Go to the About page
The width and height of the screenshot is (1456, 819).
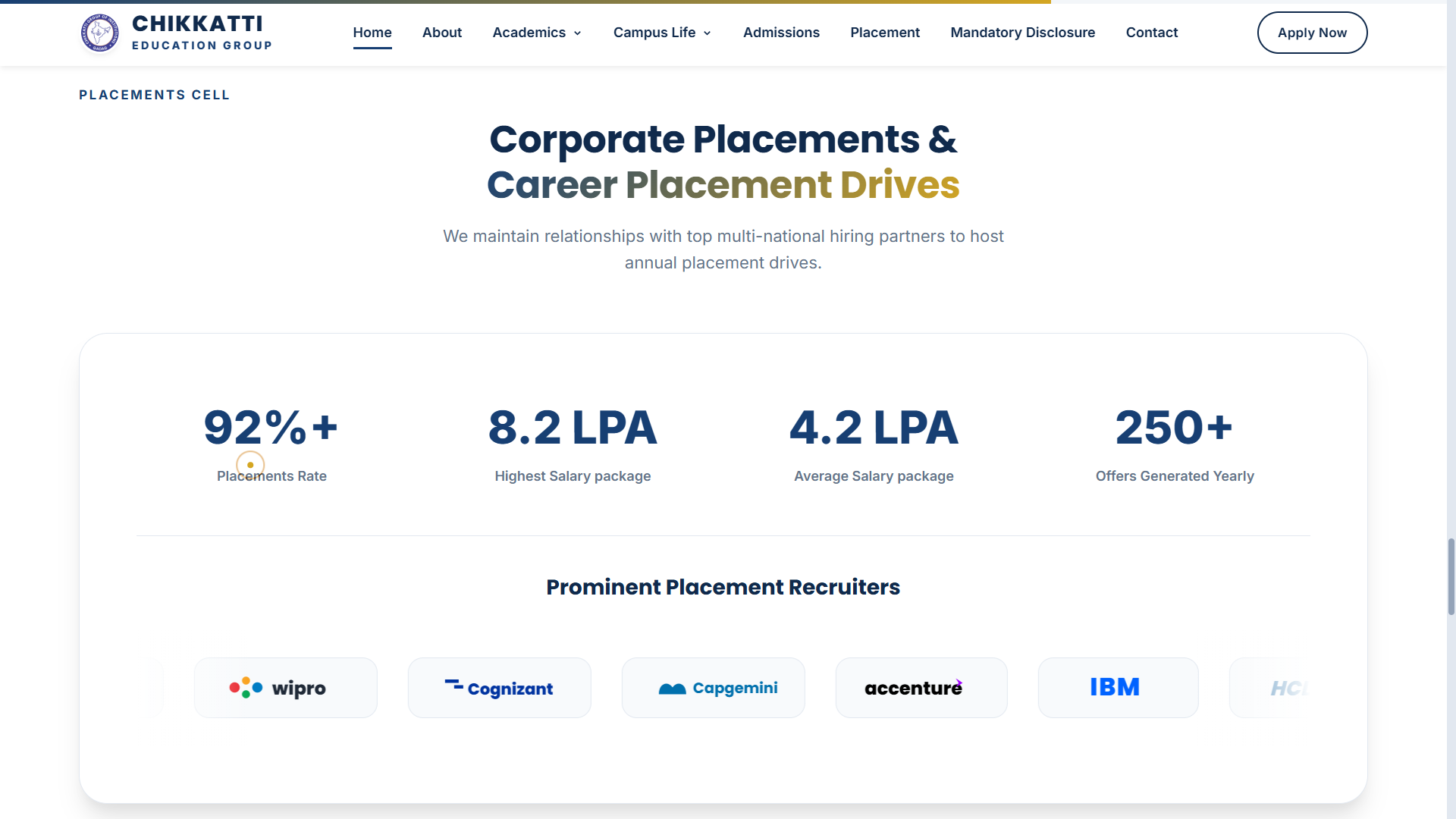click(442, 33)
